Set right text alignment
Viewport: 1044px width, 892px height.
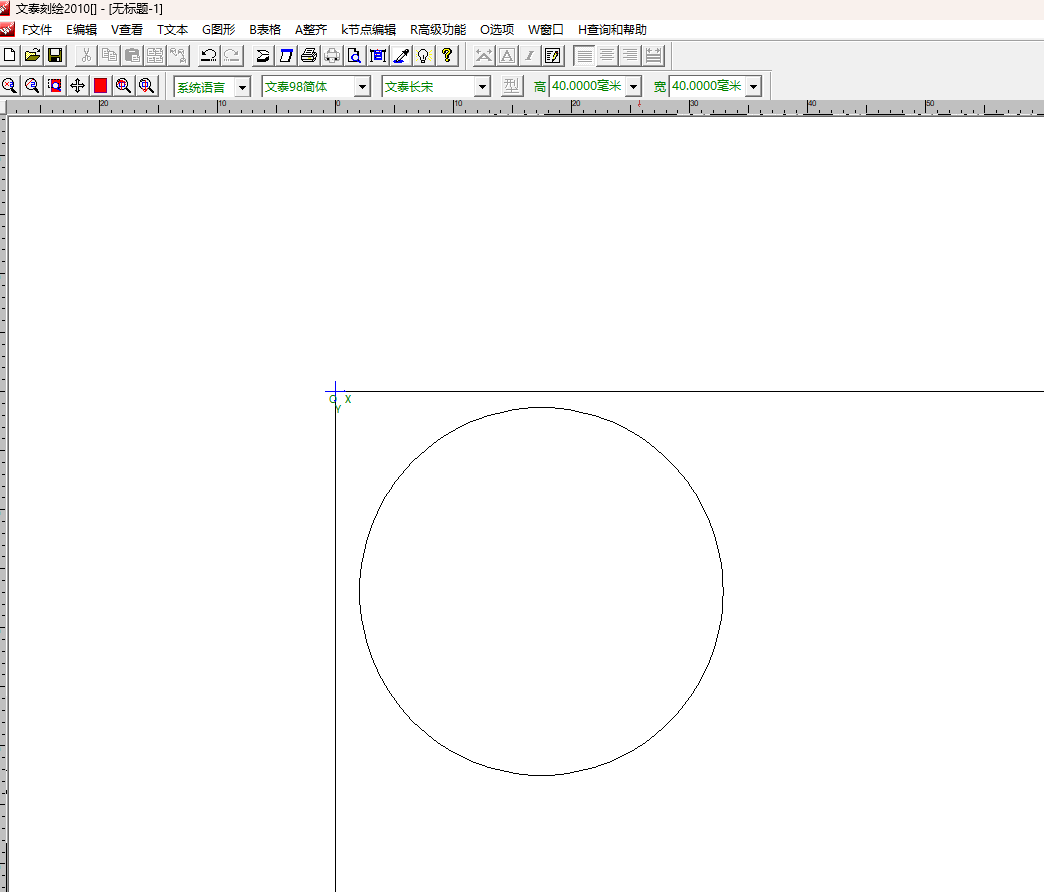(630, 55)
